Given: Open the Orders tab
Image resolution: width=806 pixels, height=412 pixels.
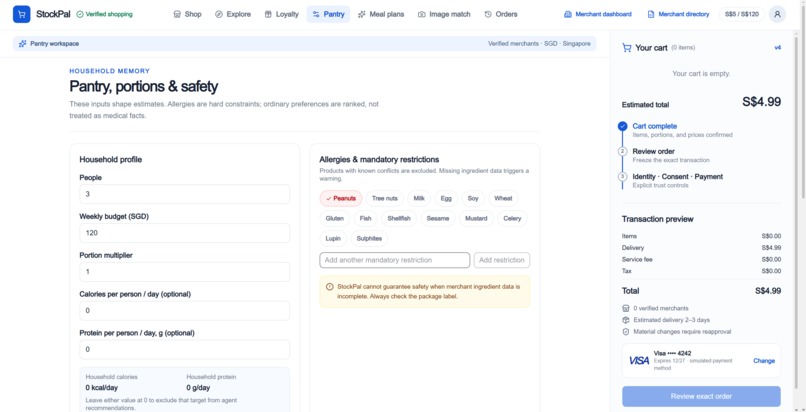Looking at the screenshot, I should (x=501, y=14).
